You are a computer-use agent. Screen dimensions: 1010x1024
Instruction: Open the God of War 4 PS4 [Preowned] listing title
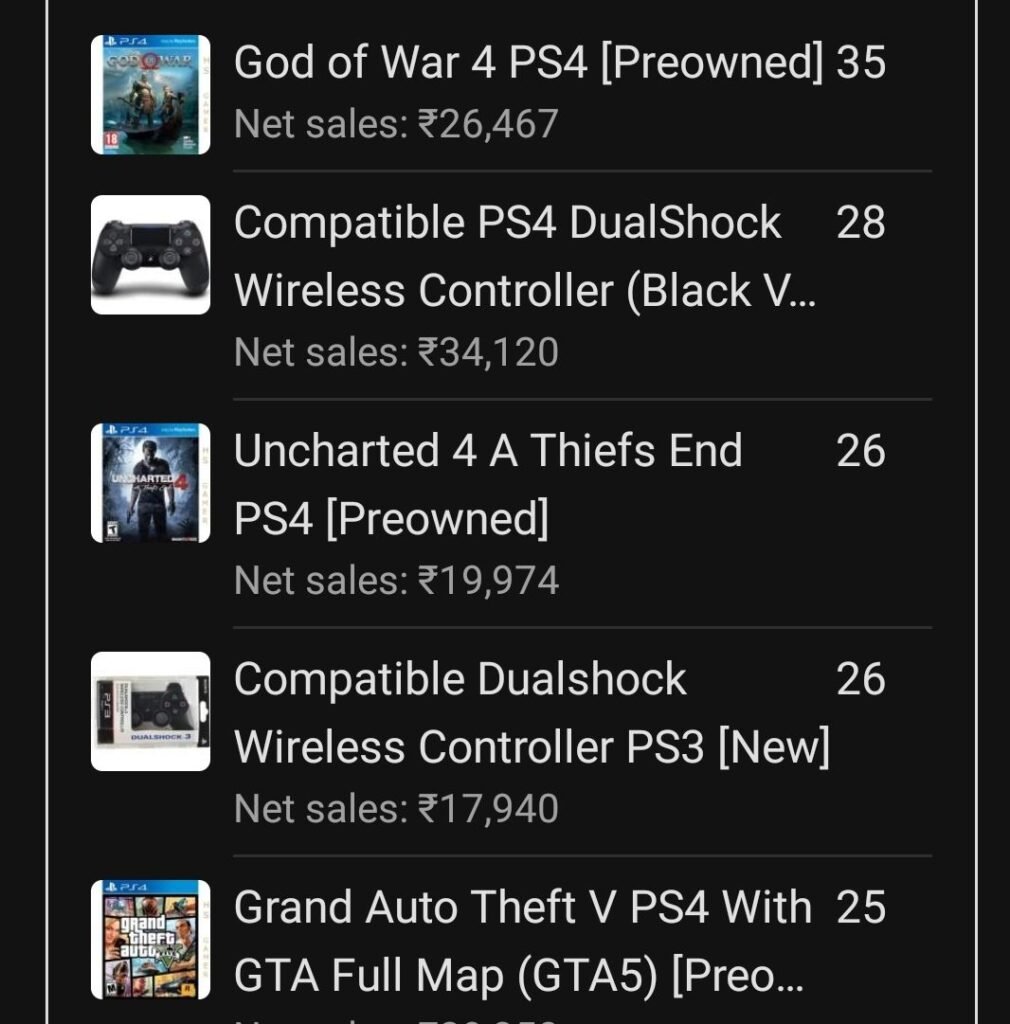tap(528, 63)
